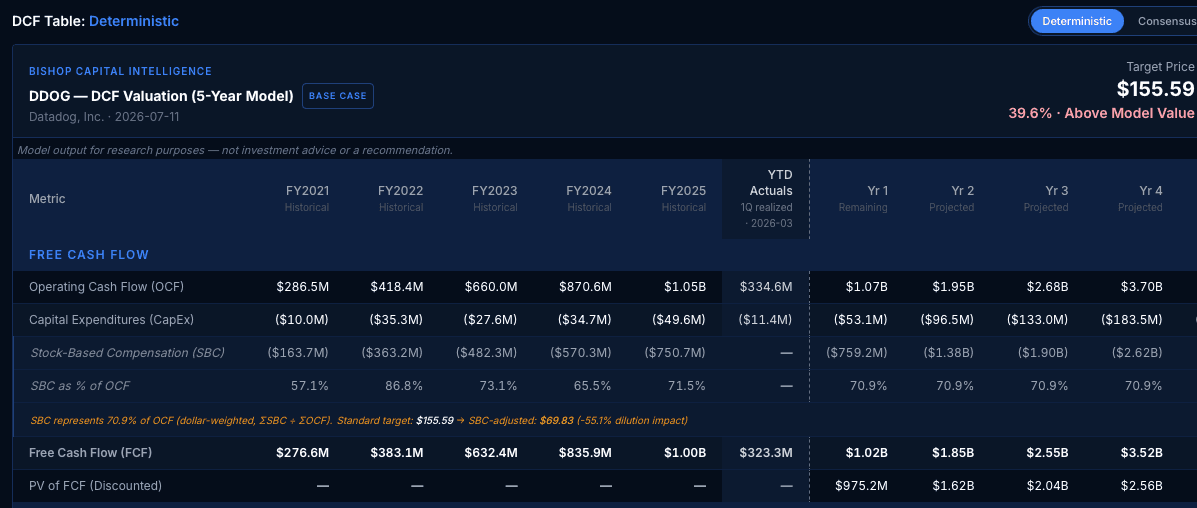The width and height of the screenshot is (1197, 508).
Task: Select BISHOP CAPITAL INTELLIGENCE header text
Action: (121, 71)
